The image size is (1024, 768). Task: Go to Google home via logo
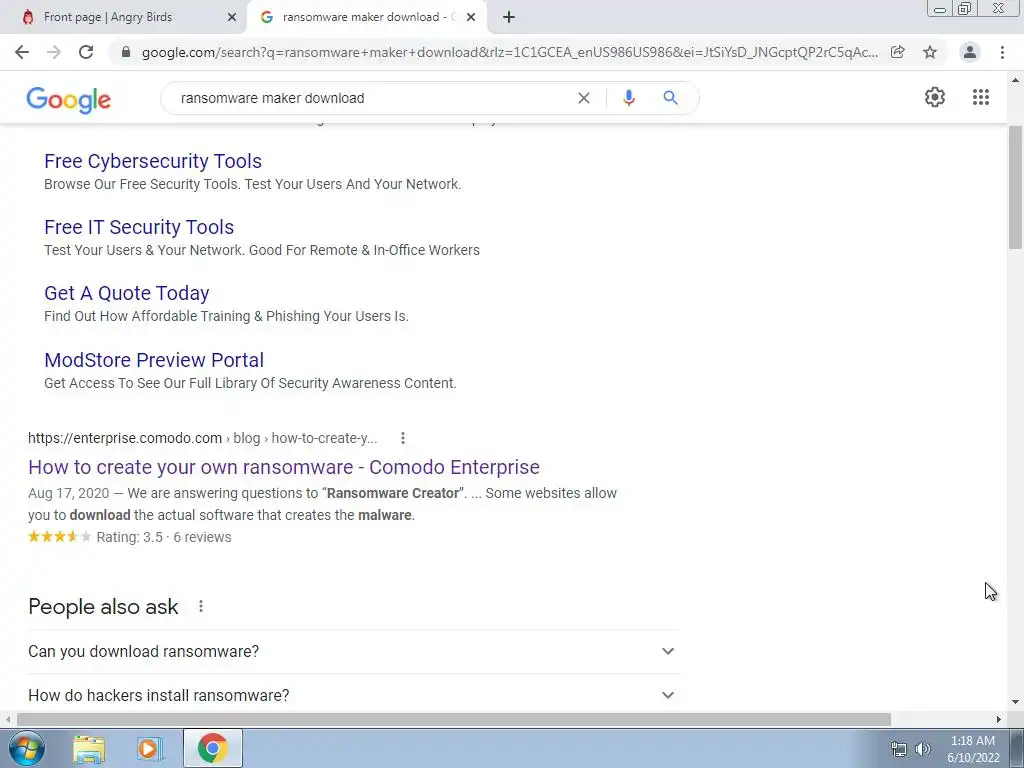[69, 99]
